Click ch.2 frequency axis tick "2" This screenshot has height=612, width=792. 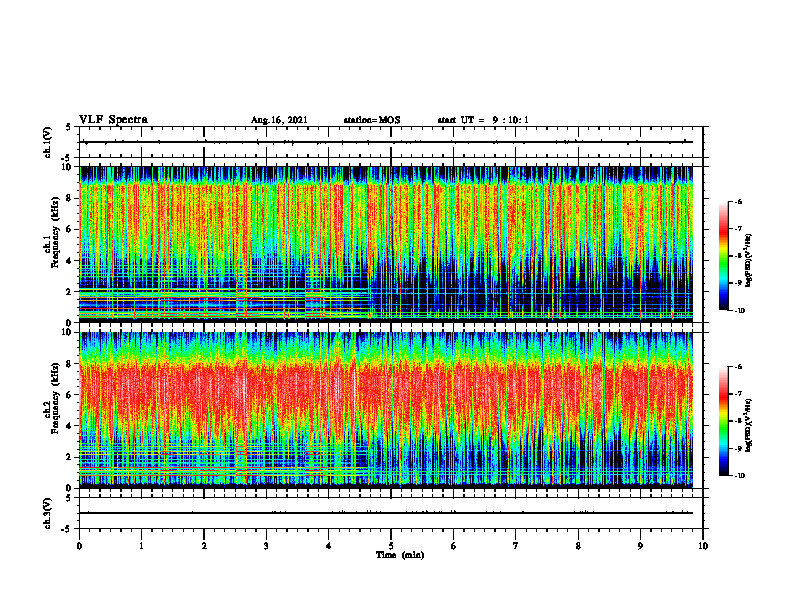[70, 457]
